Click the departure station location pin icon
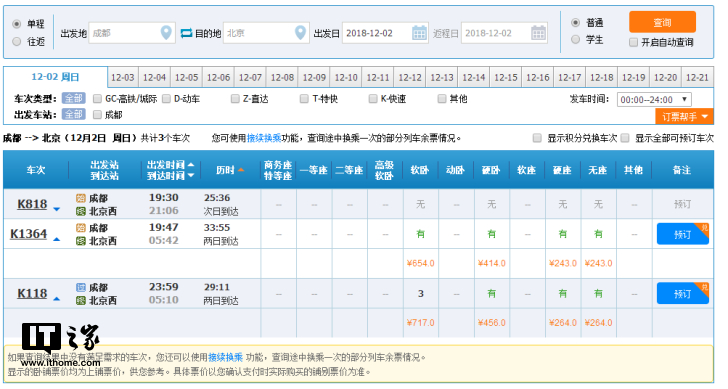 point(166,33)
